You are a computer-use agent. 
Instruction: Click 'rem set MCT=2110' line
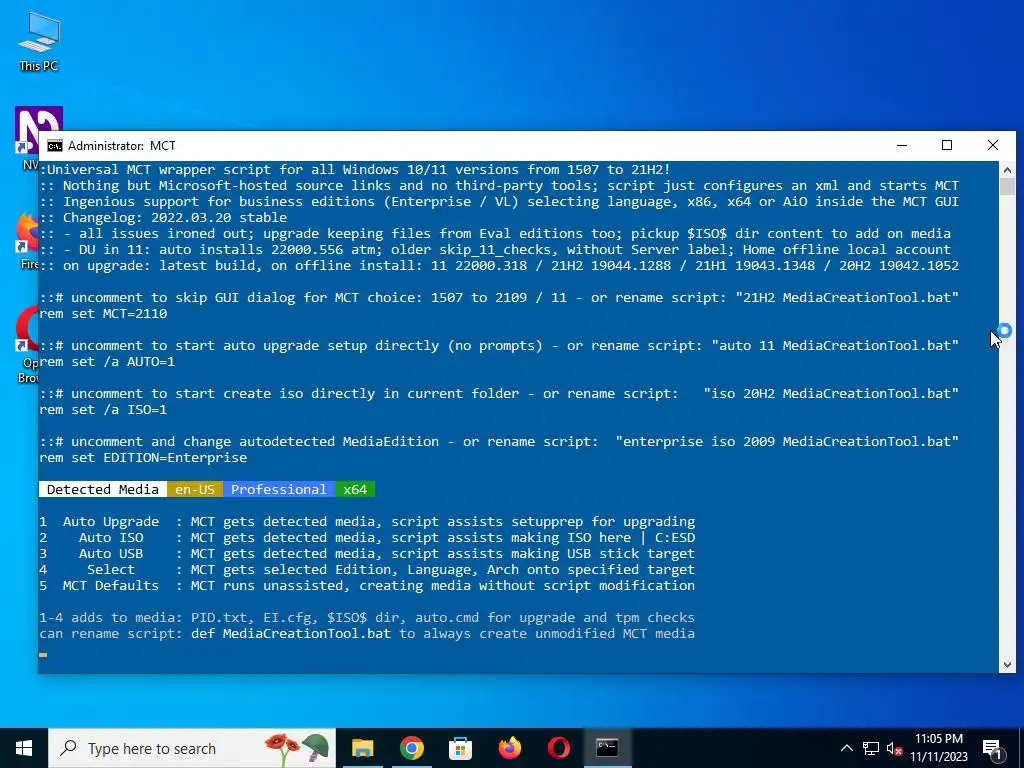(x=103, y=313)
